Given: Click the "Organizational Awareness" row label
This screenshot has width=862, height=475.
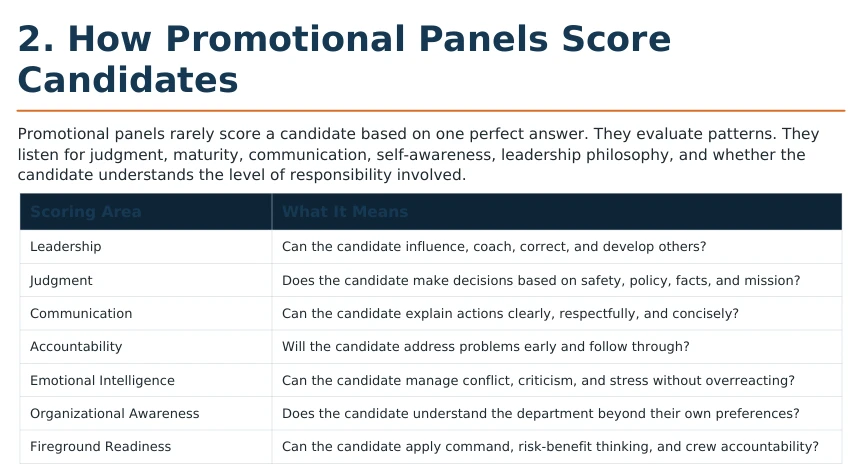Looking at the screenshot, I should (114, 413).
